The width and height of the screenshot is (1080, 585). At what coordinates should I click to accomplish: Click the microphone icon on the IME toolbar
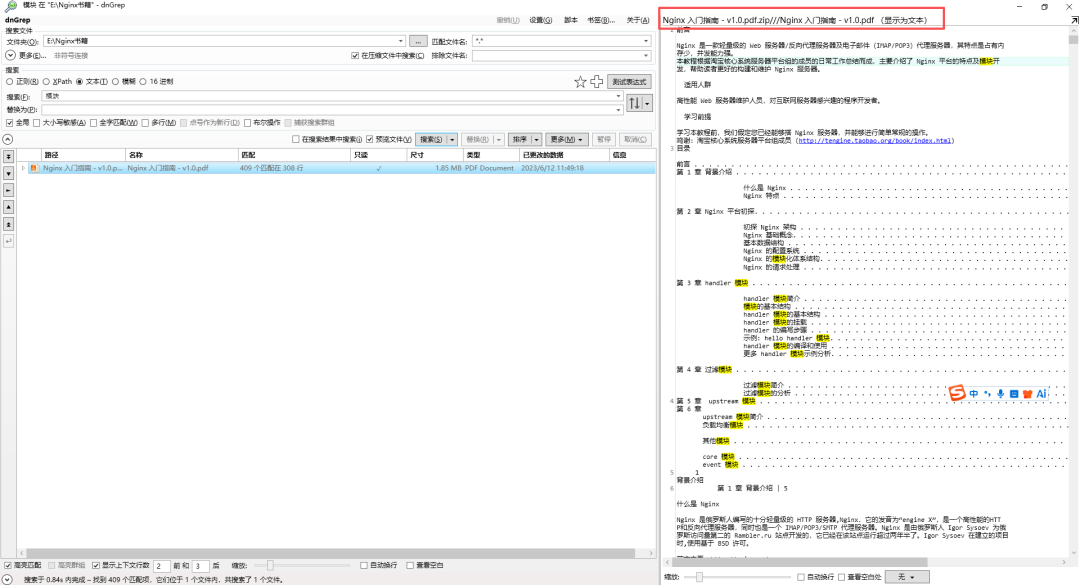coord(1000,393)
